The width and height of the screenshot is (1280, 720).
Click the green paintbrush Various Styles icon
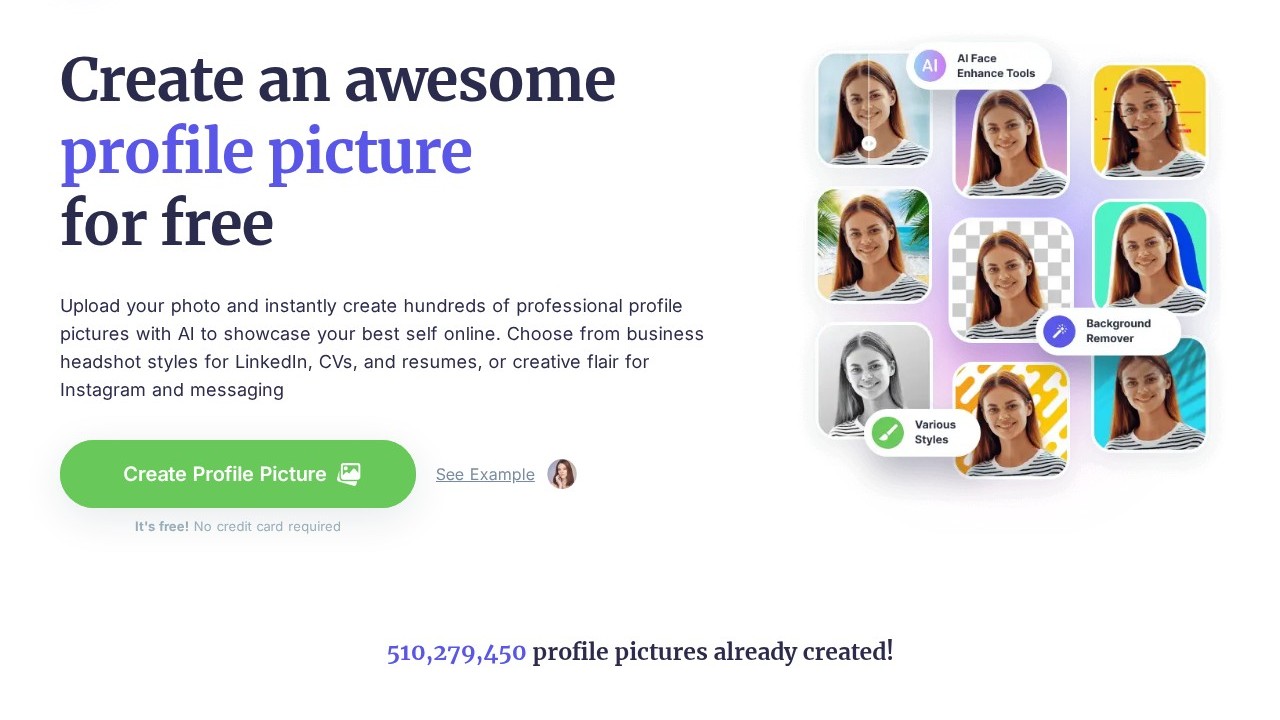pyautogui.click(x=887, y=432)
